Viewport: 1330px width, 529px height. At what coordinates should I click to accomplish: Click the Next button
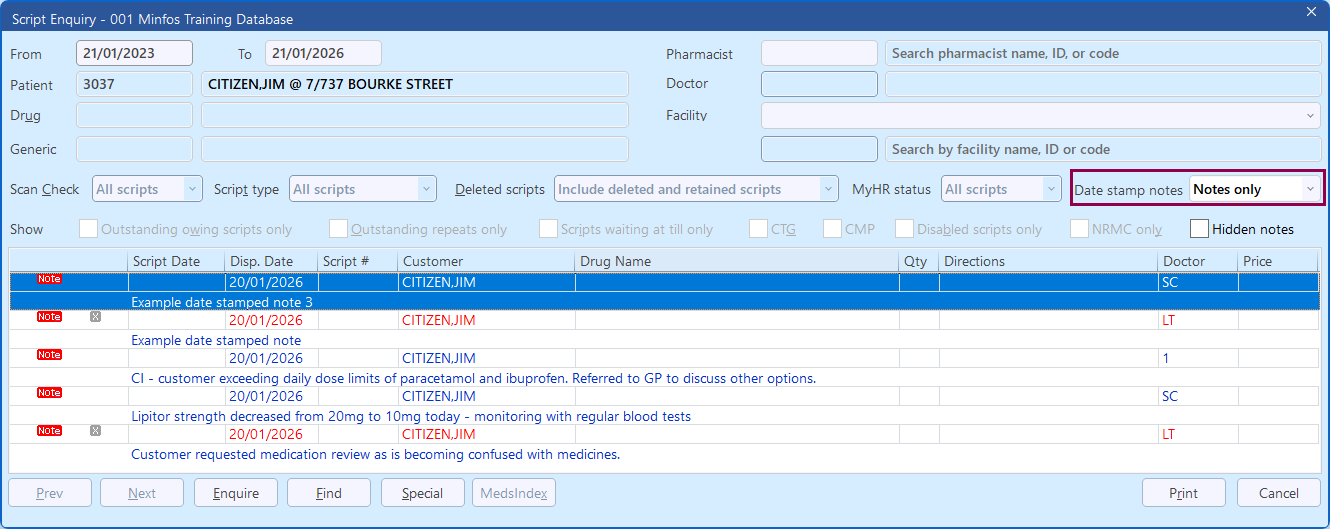(x=142, y=493)
